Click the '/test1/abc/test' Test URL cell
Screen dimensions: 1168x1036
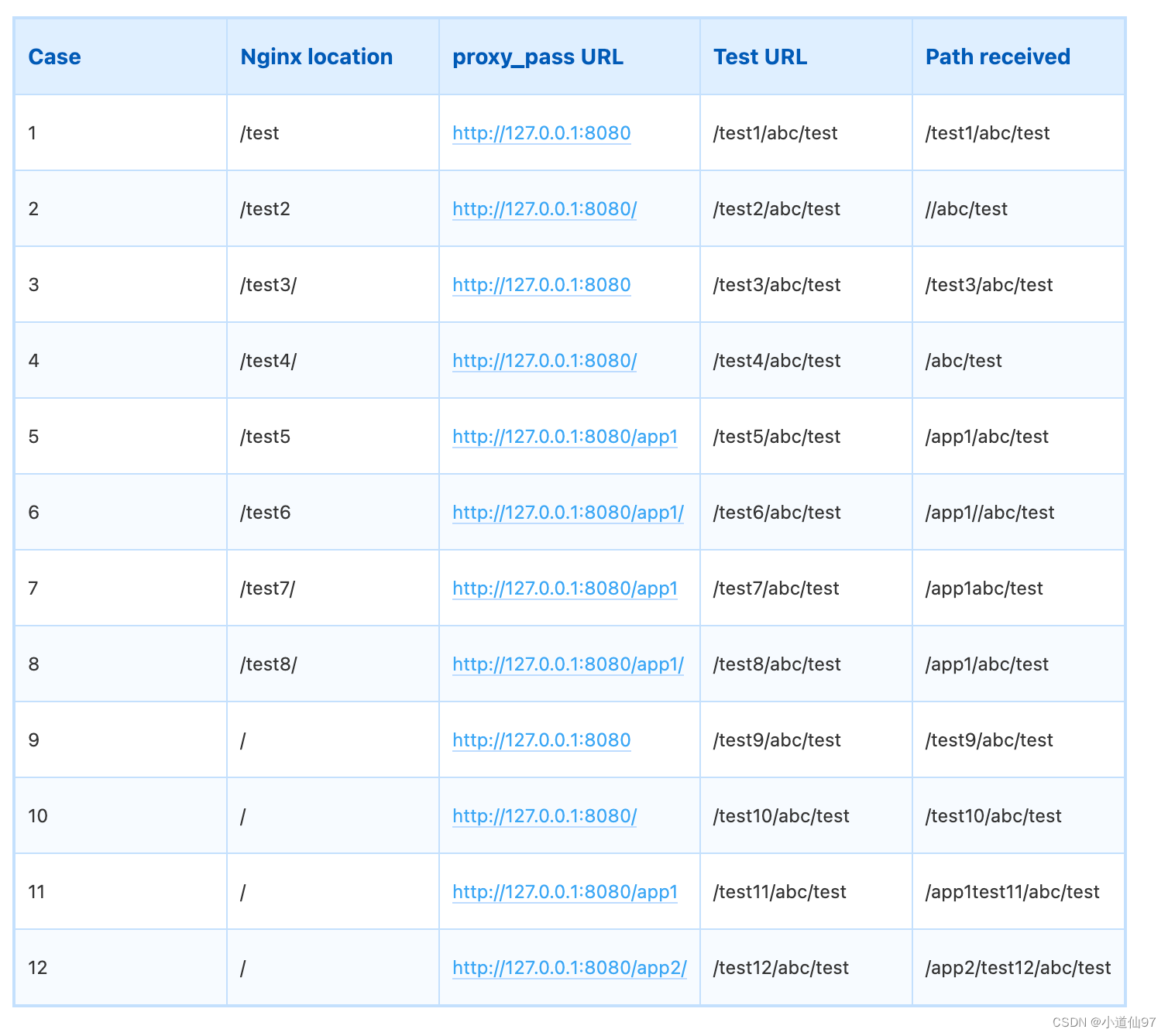806,133
